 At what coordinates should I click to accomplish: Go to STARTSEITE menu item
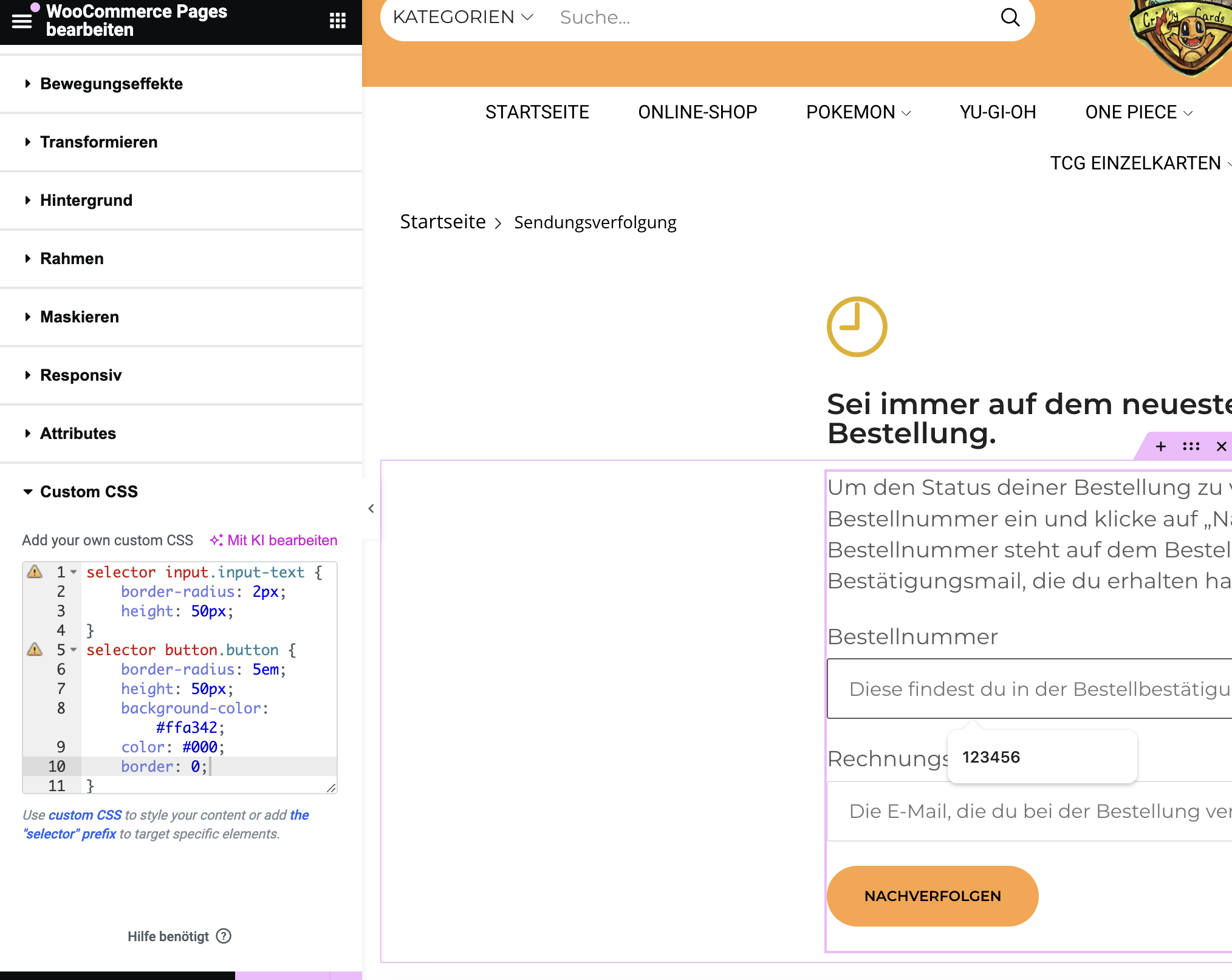click(x=537, y=112)
